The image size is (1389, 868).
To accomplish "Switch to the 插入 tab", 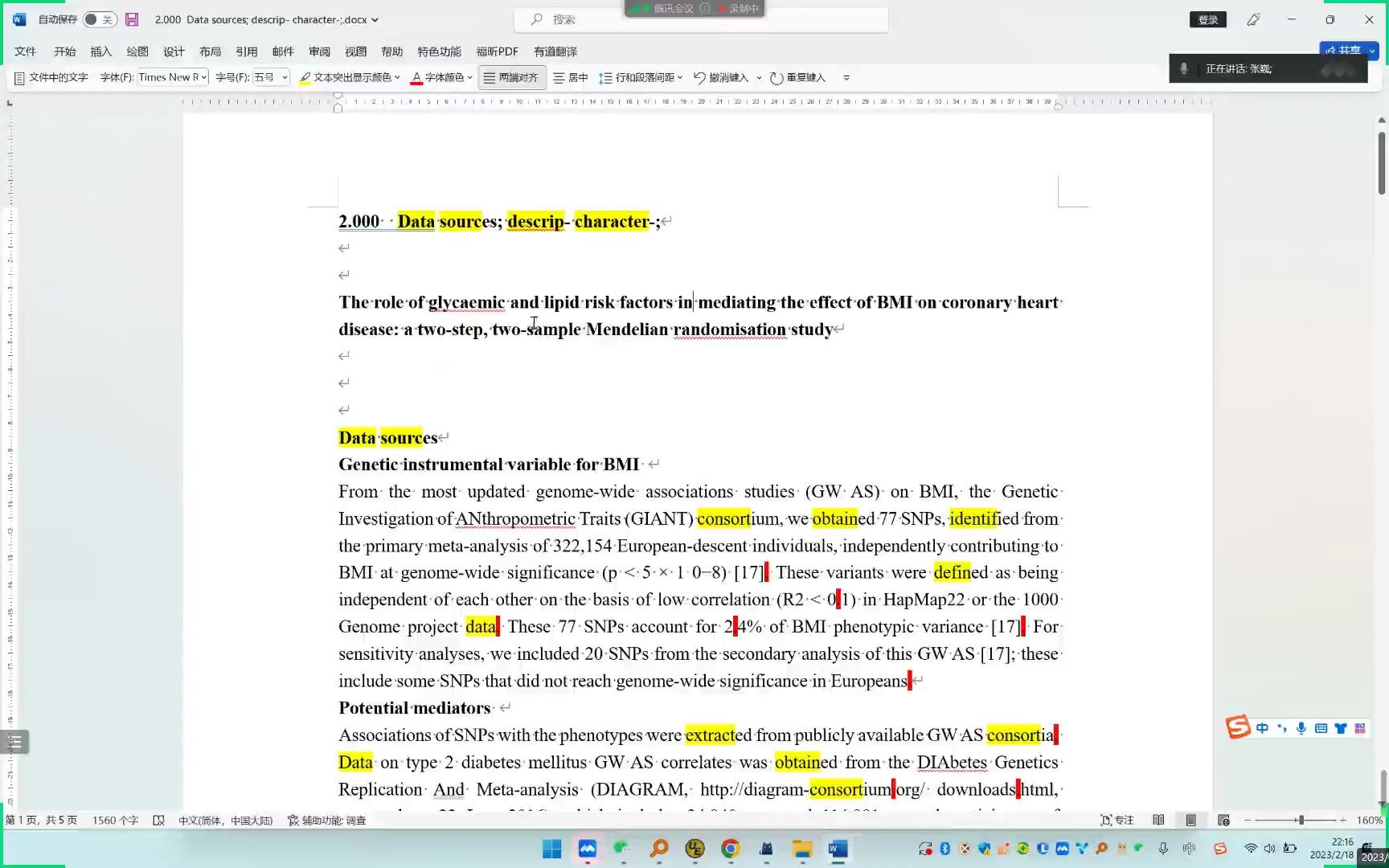I will (100, 51).
